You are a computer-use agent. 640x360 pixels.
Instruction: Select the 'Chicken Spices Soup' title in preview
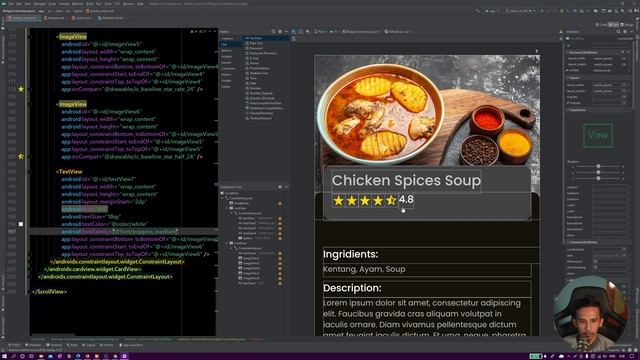click(x=406, y=180)
